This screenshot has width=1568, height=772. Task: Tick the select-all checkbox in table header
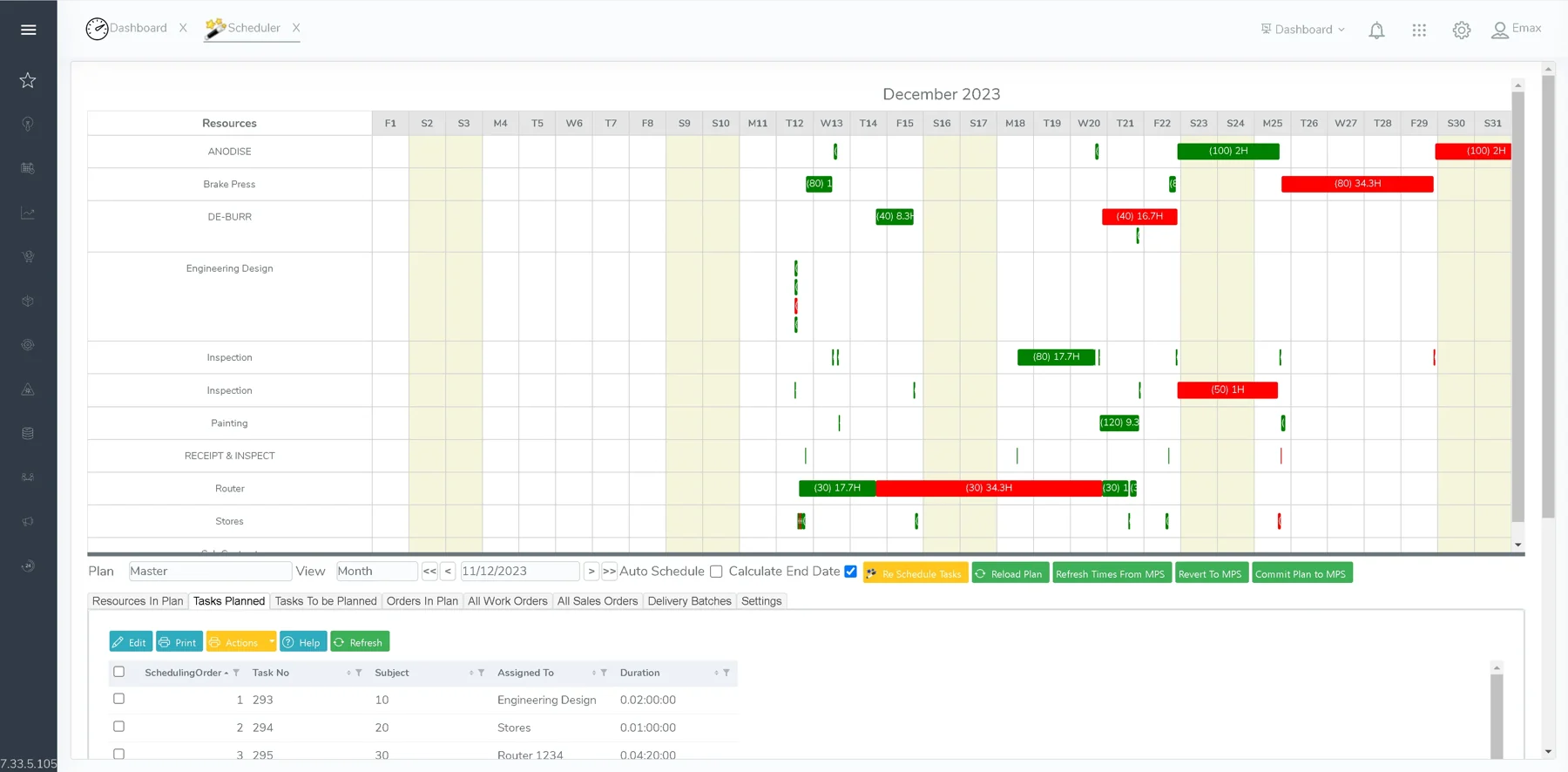[119, 672]
